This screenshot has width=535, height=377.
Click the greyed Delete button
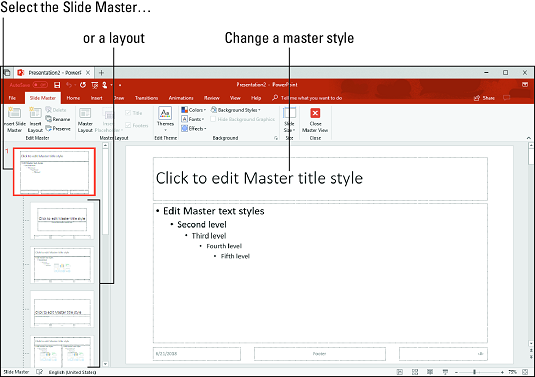pyautogui.click(x=56, y=110)
